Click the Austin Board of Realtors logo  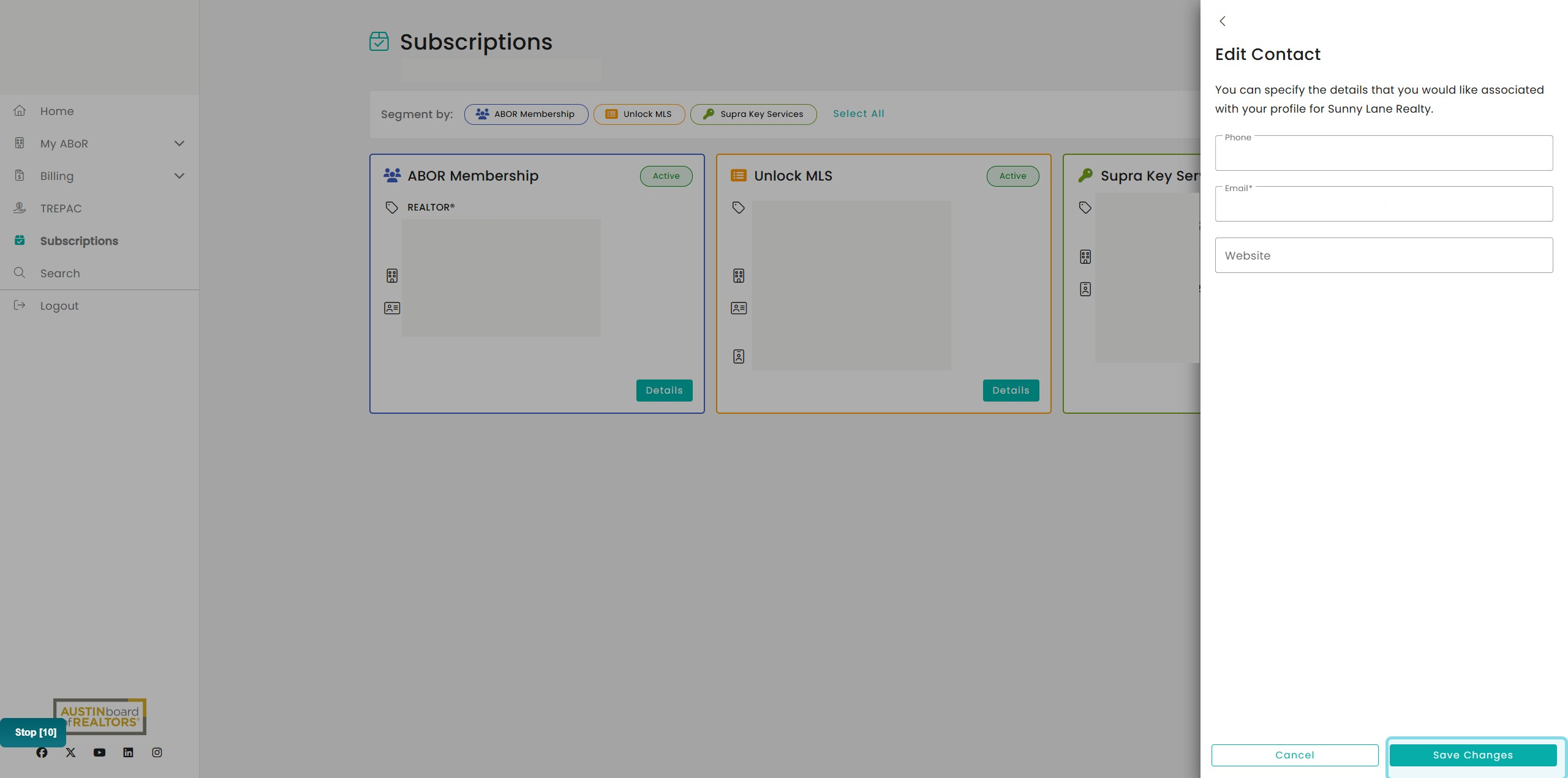pyautogui.click(x=100, y=717)
